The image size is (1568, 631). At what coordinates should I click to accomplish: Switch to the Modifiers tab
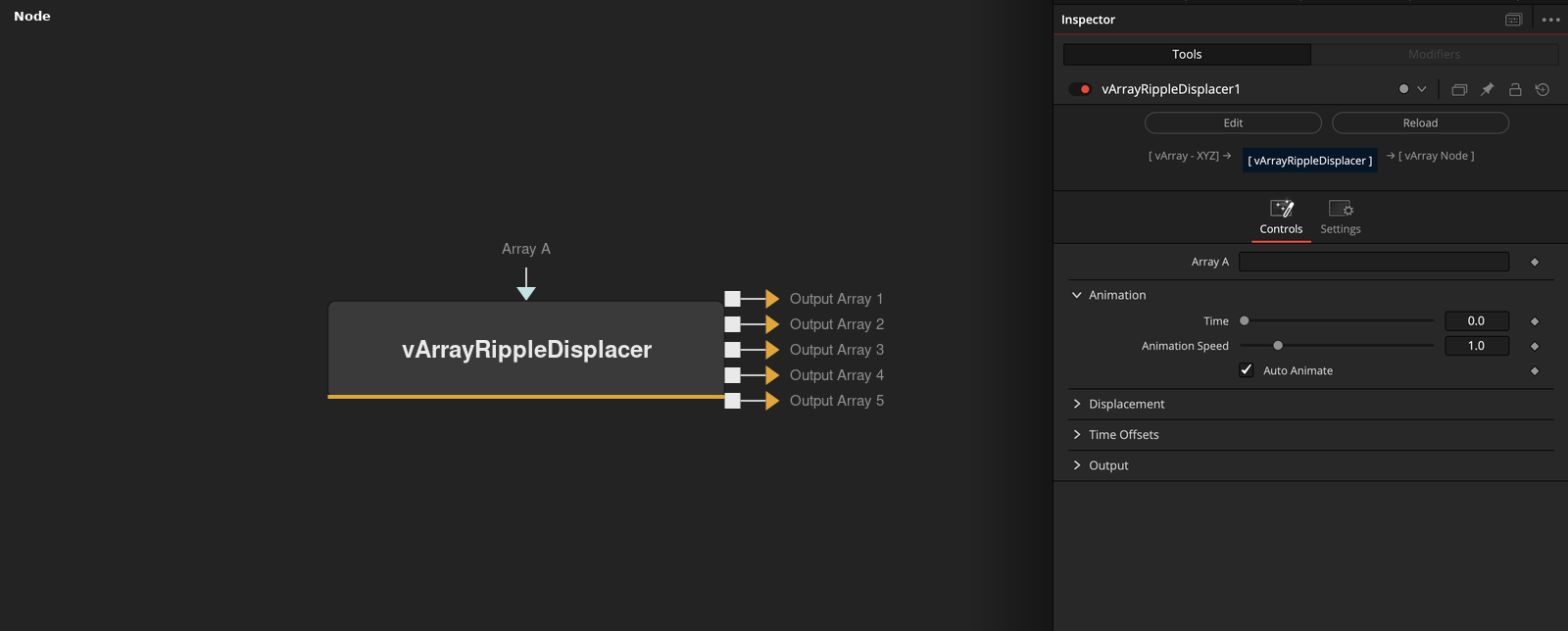pyautogui.click(x=1435, y=54)
